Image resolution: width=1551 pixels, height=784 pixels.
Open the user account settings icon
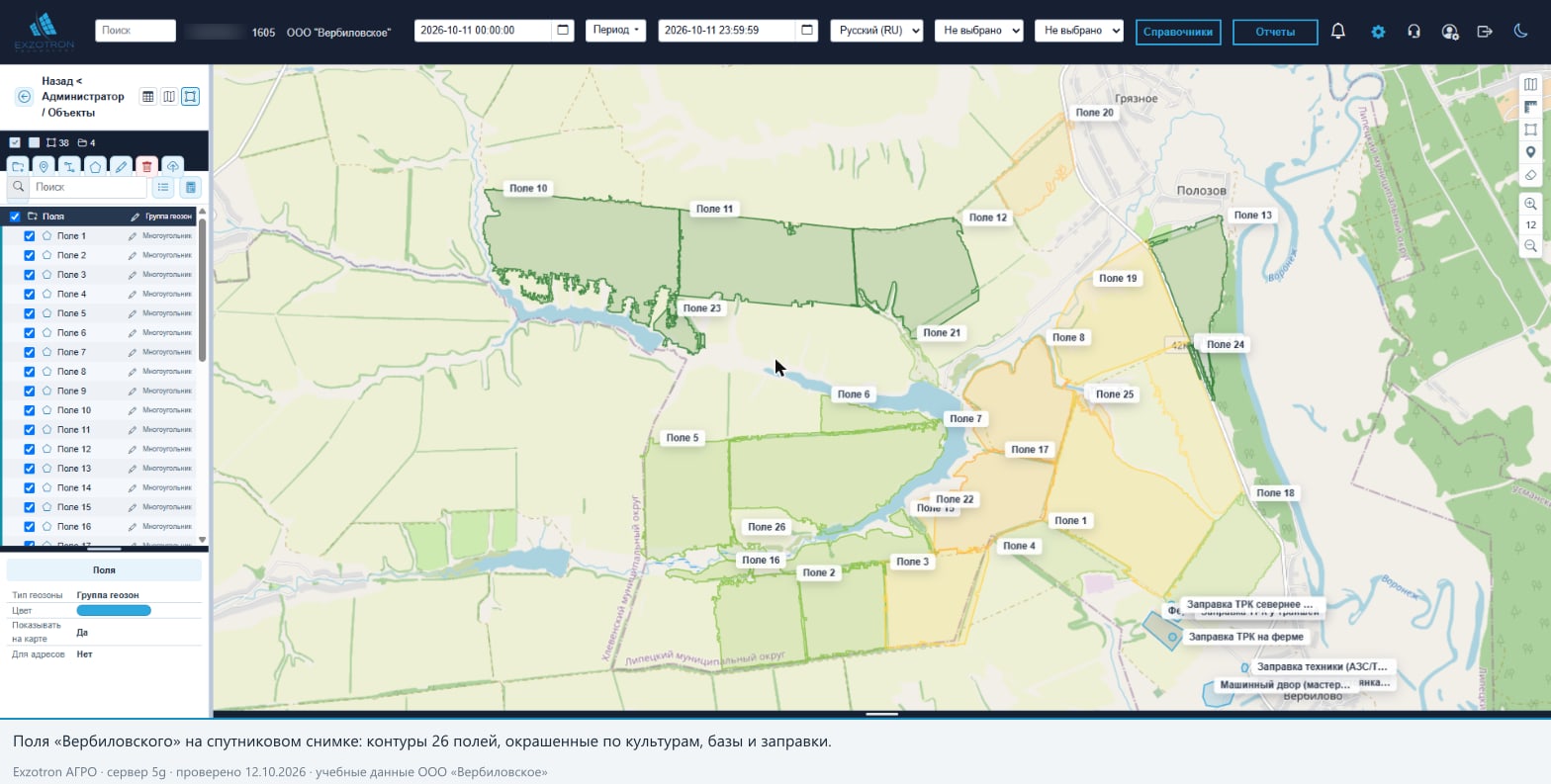coord(1450,32)
